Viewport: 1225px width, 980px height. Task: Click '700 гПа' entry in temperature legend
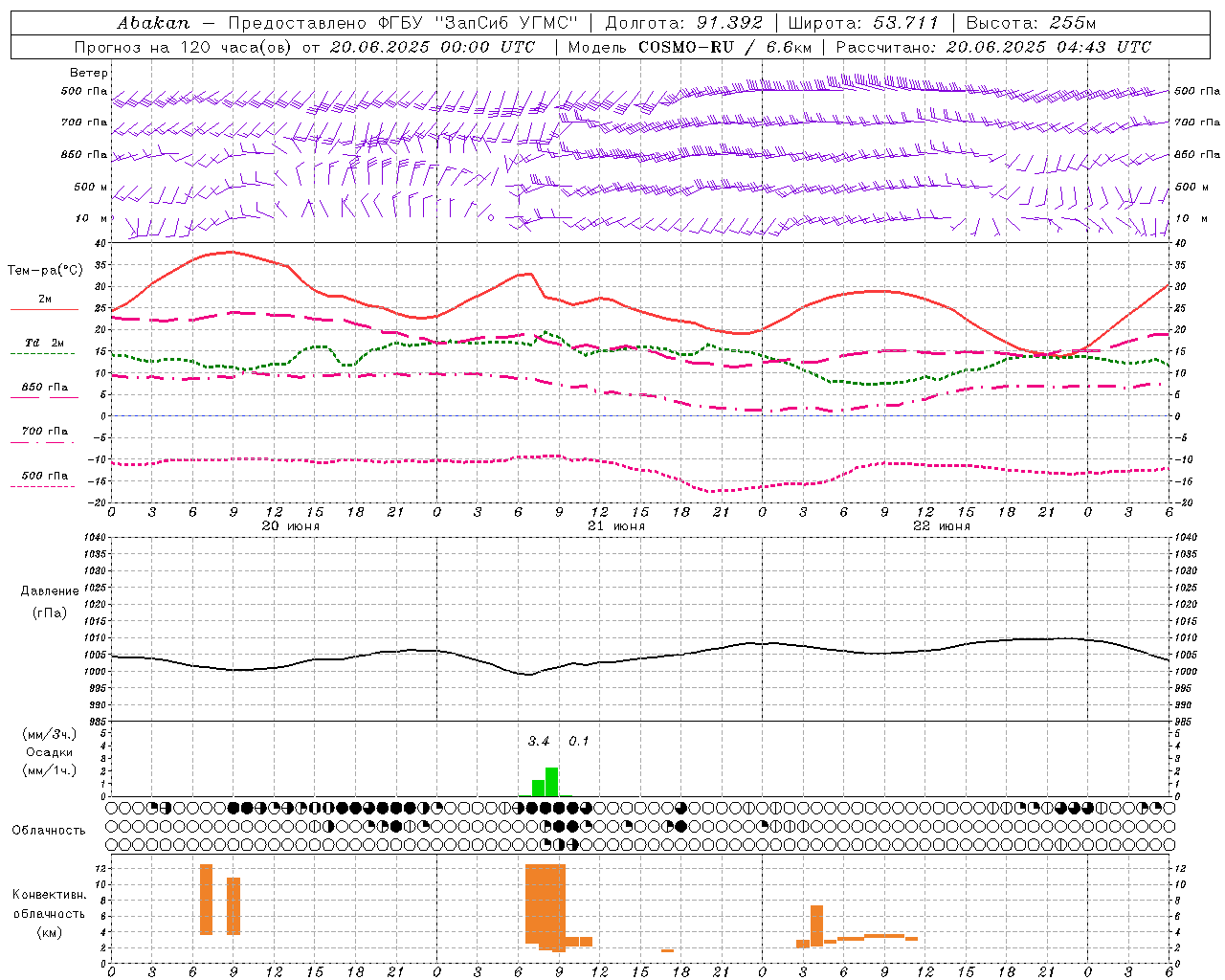click(45, 432)
